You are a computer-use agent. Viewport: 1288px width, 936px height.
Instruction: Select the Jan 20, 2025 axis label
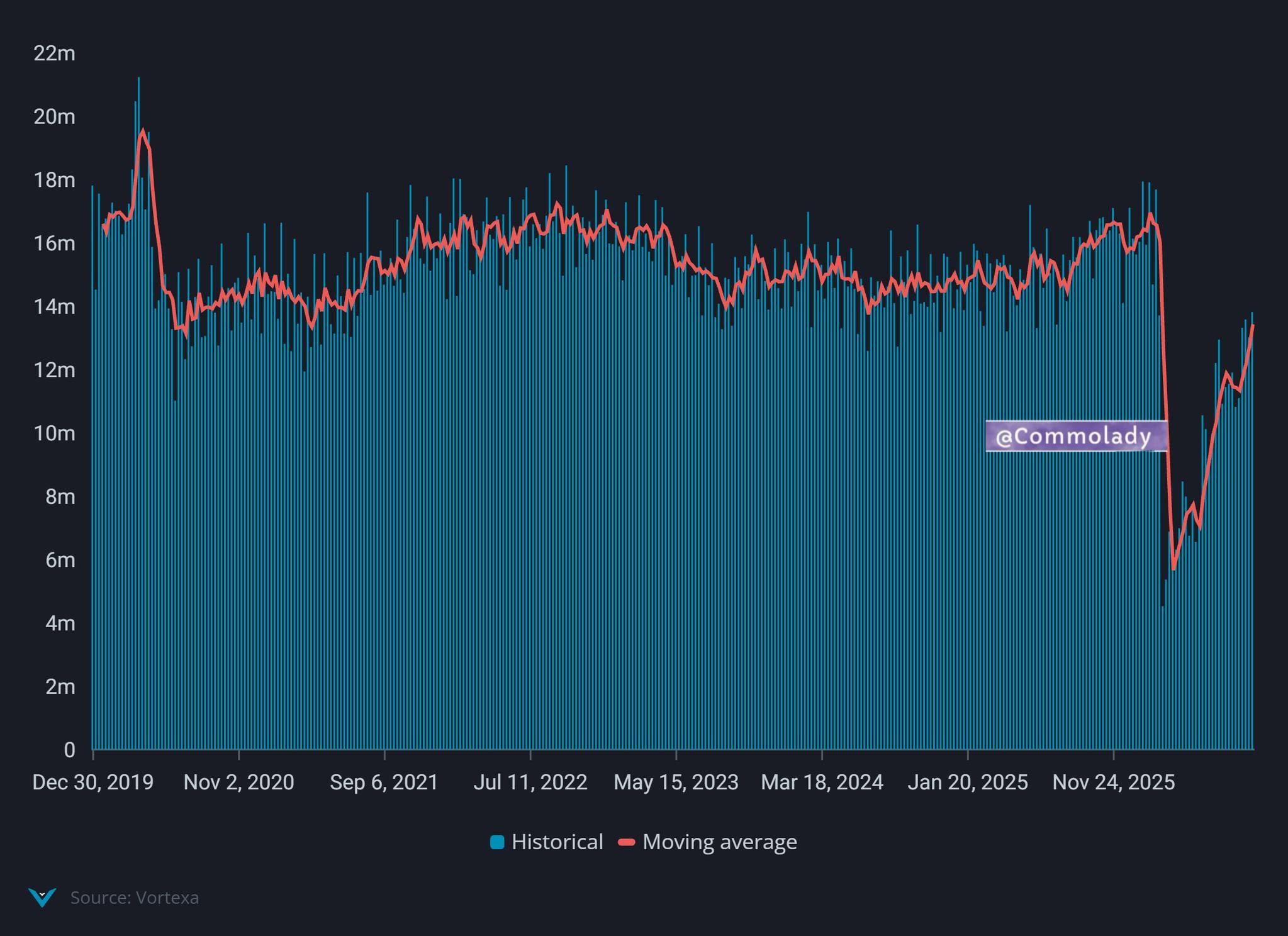click(968, 782)
